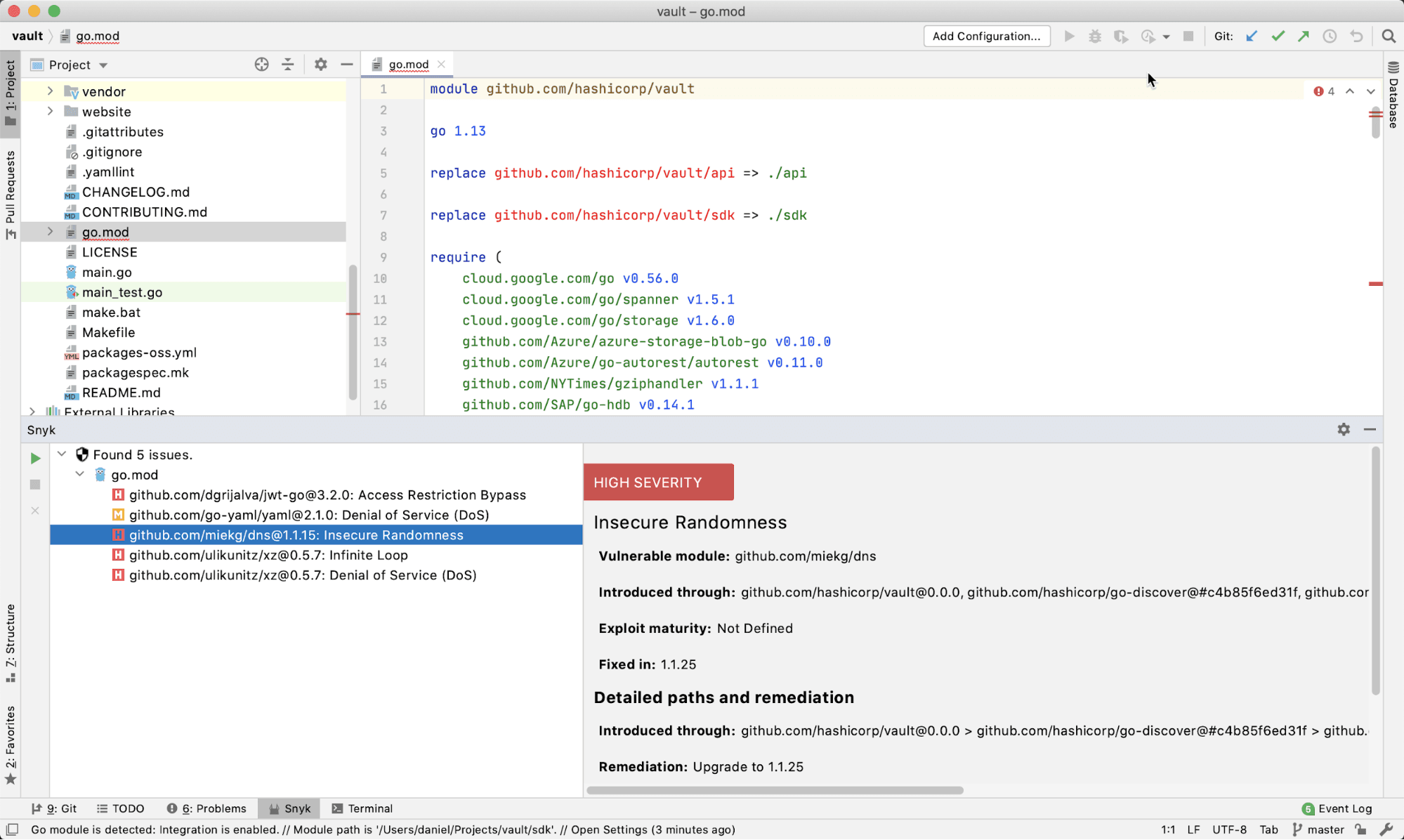Expand the vendor folder
Screen dimensions: 1404x840
coord(50,91)
